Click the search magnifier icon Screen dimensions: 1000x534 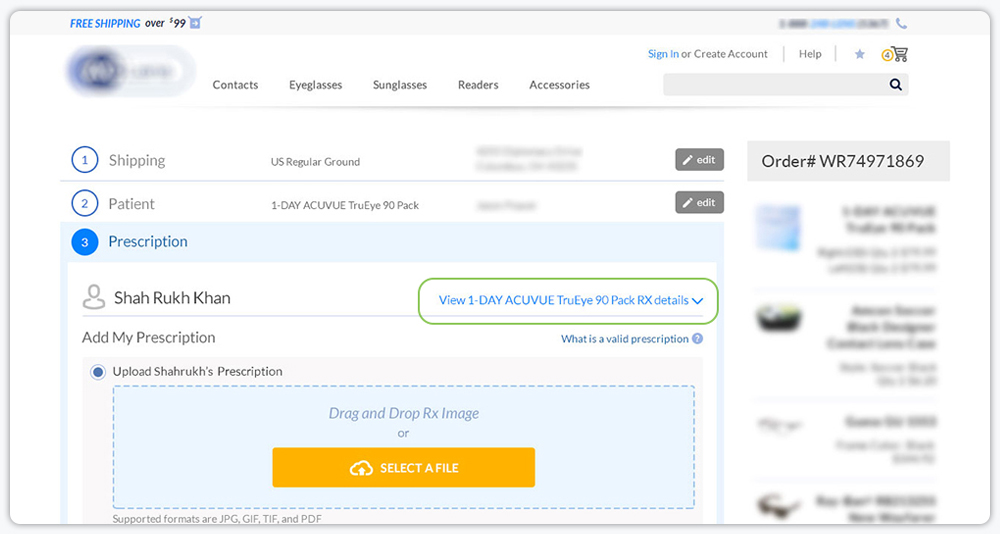895,84
